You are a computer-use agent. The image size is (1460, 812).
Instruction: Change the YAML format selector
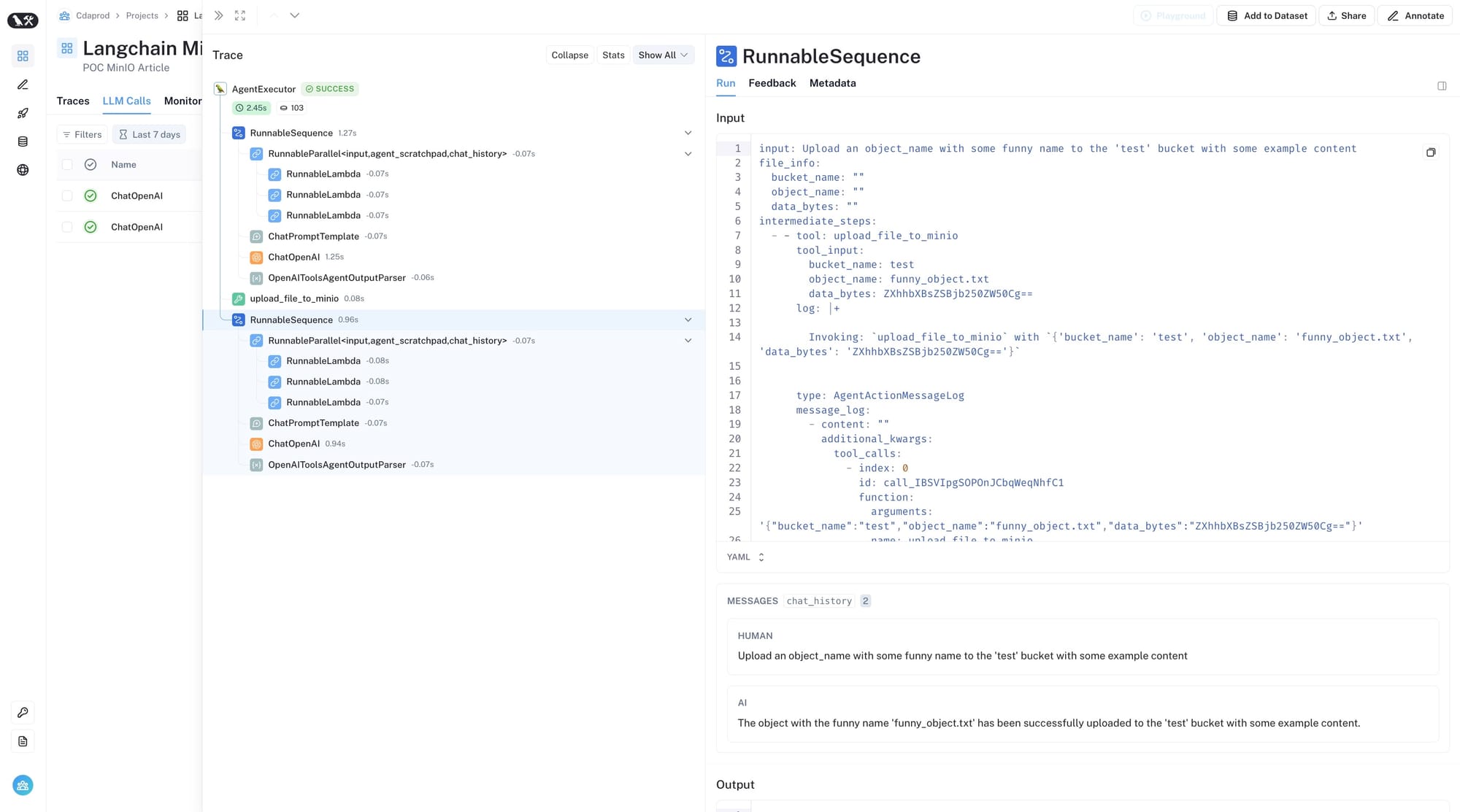click(x=745, y=557)
